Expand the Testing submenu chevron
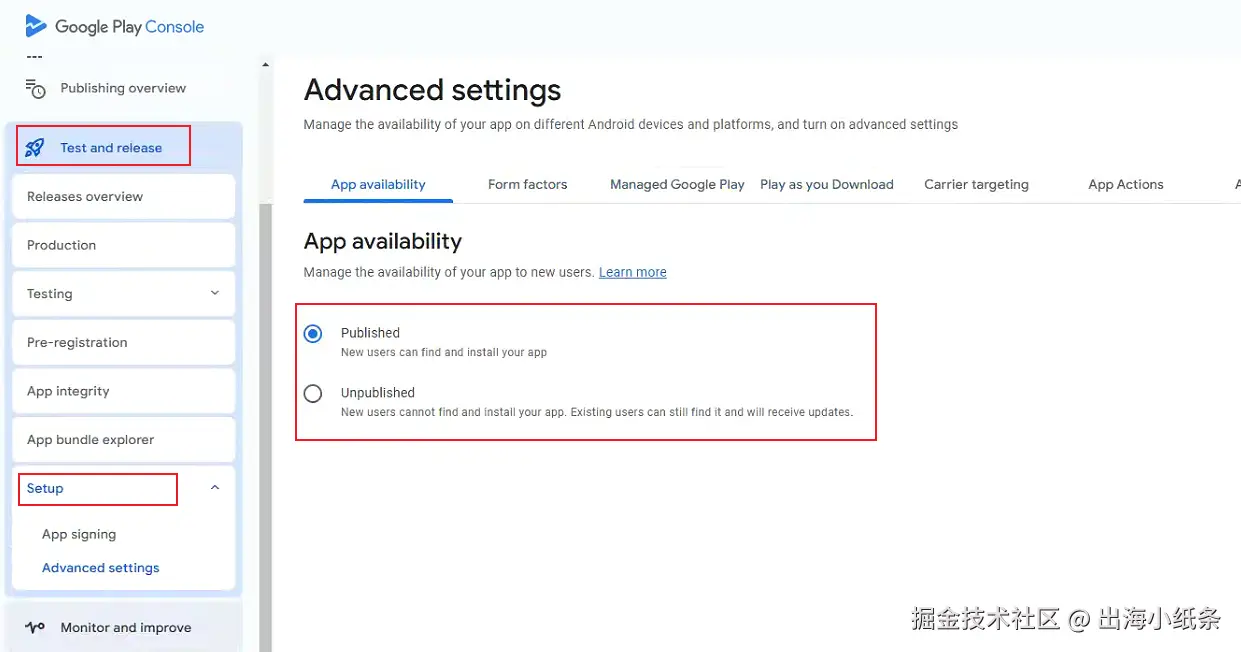The height and width of the screenshot is (652, 1241). [x=214, y=293]
